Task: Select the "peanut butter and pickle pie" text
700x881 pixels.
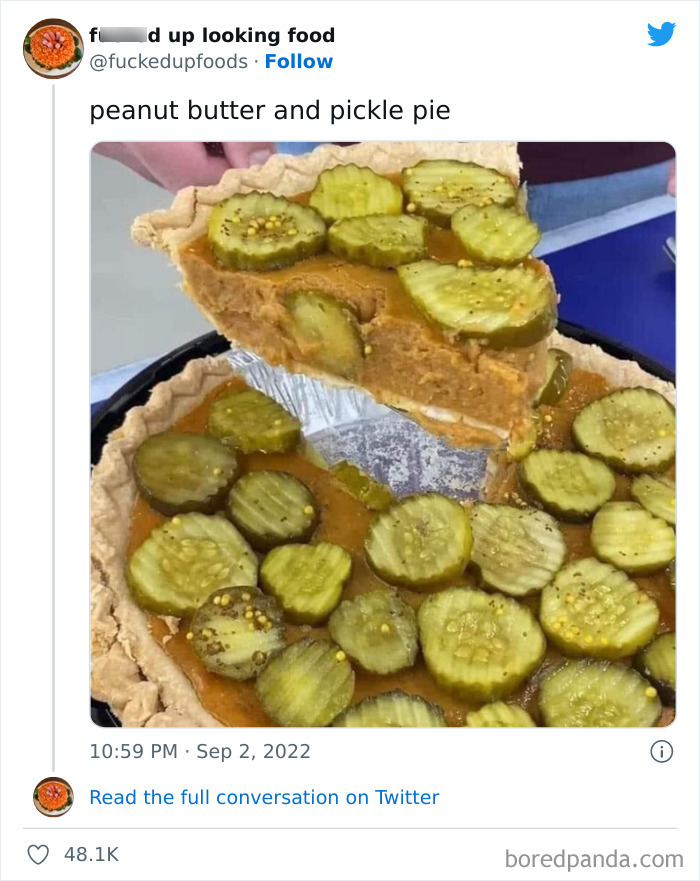Action: pyautogui.click(x=270, y=110)
